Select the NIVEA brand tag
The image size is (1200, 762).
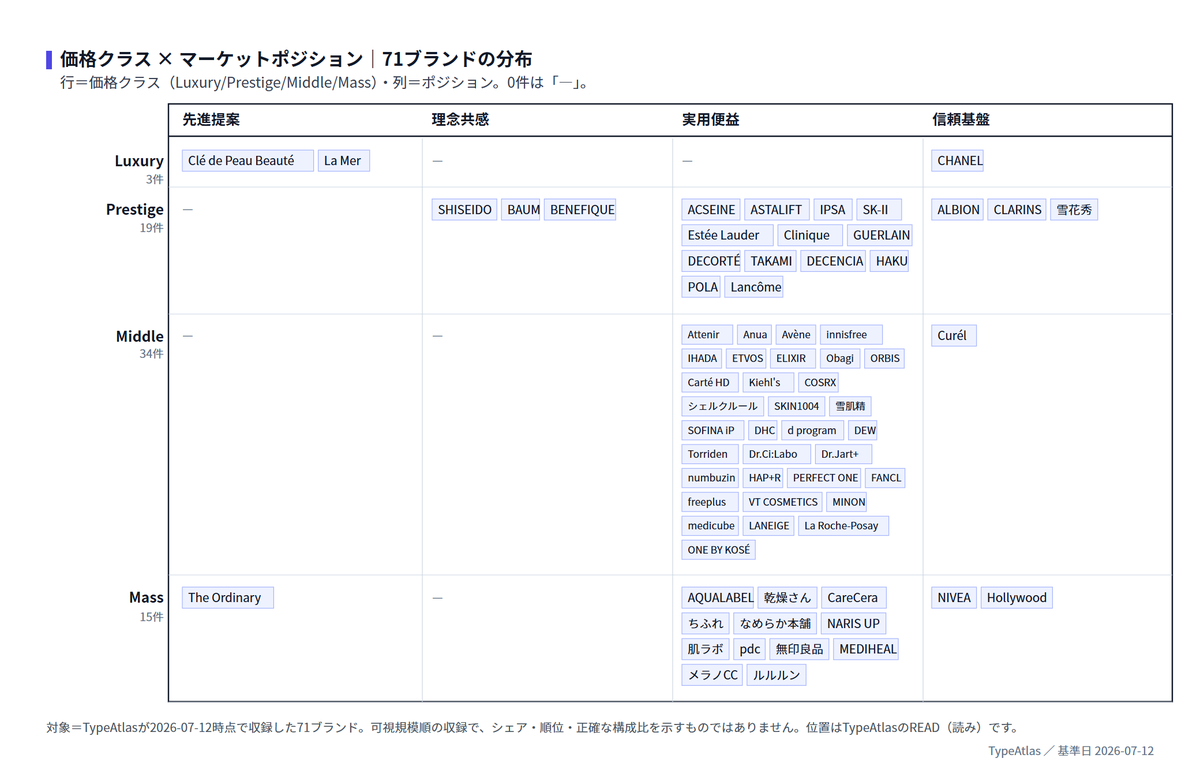click(x=954, y=598)
